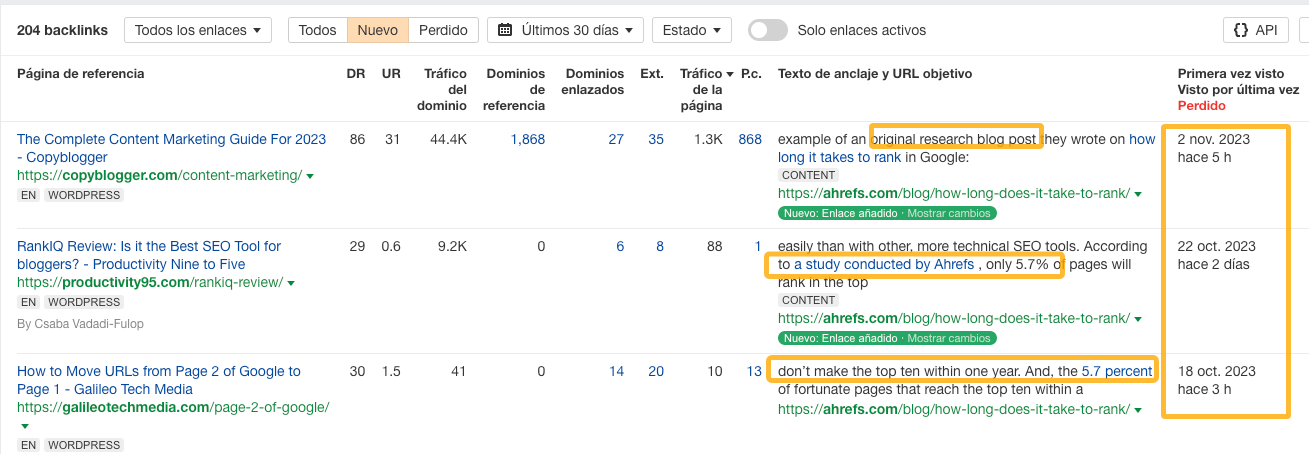Open copyblogger.com/content-marketing/ URL
Image resolution: width=1309 pixels, height=454 pixels.
pyautogui.click(x=159, y=175)
